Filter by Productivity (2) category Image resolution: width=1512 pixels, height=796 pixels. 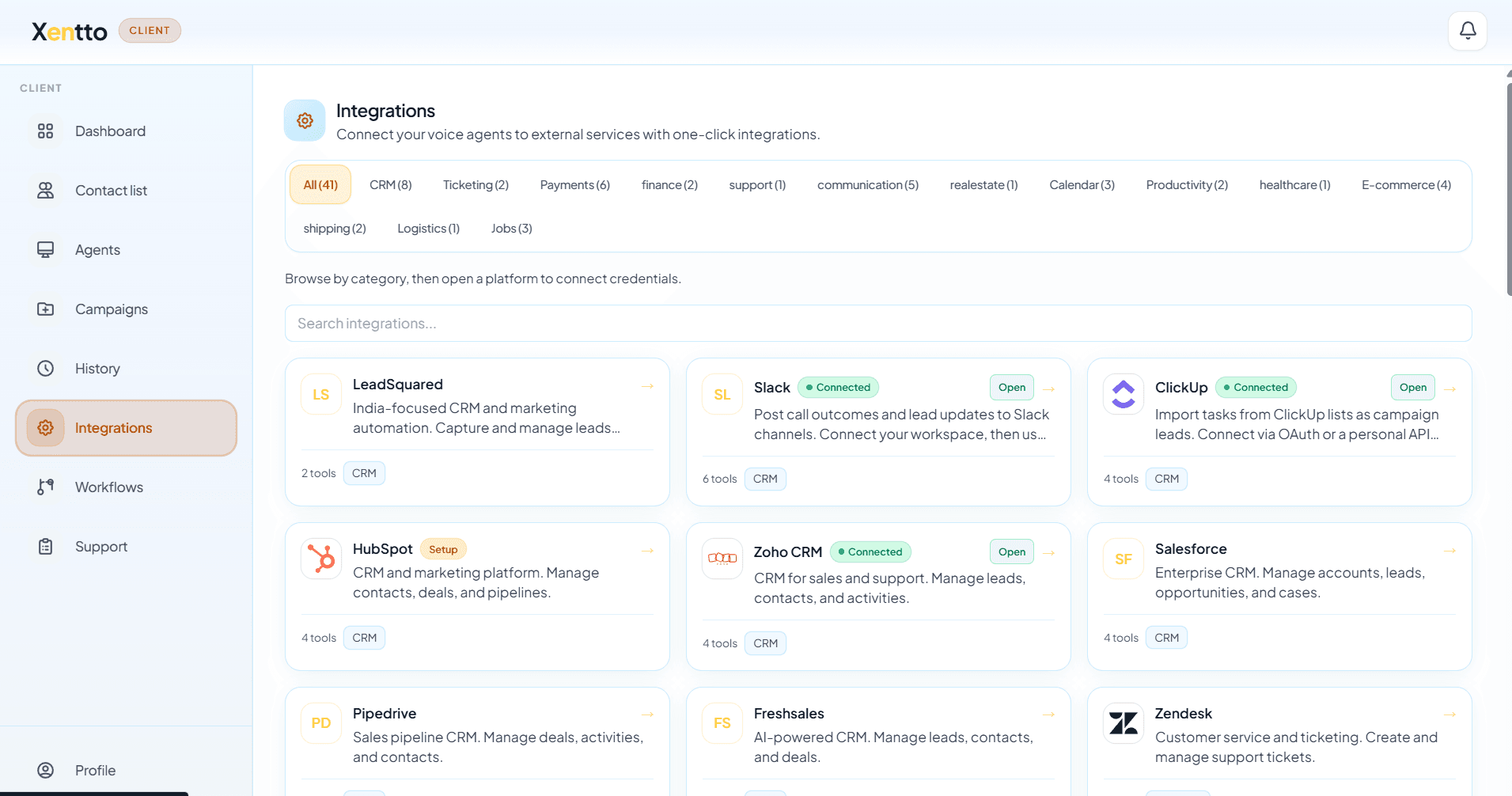coord(1187,184)
